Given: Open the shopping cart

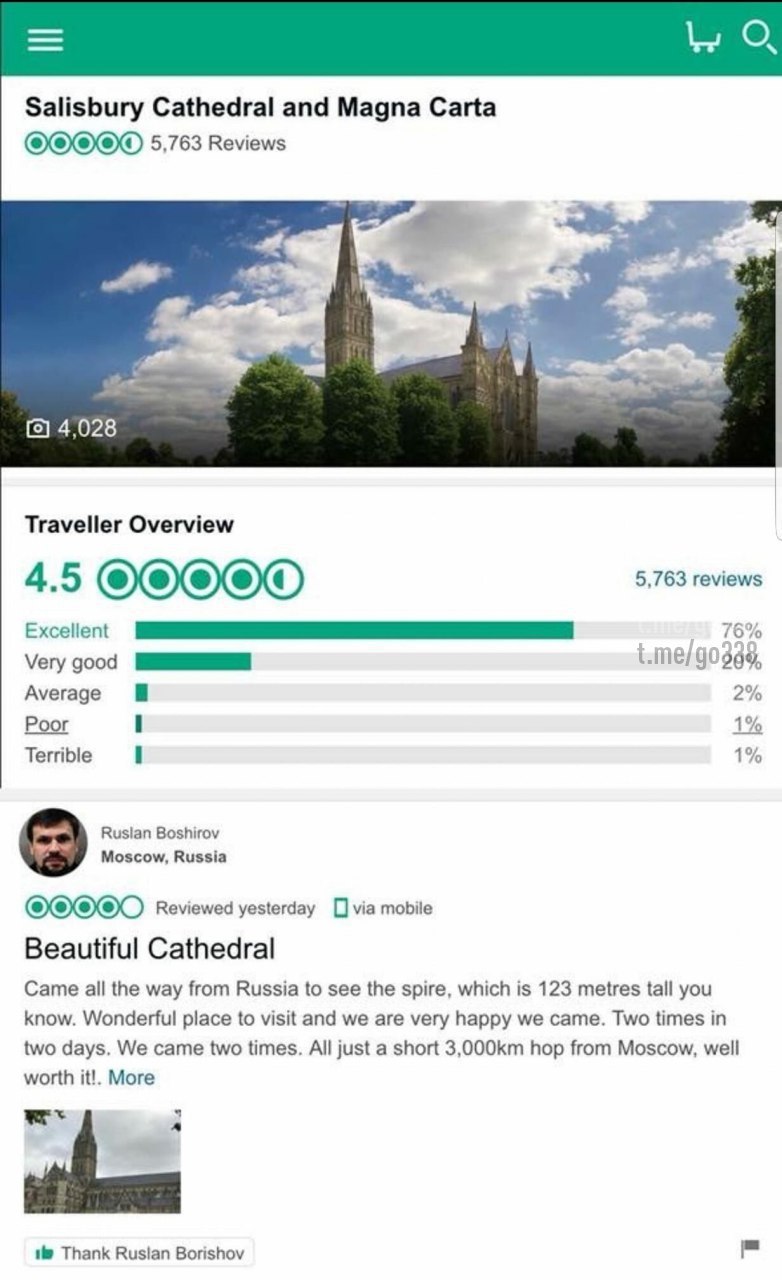Looking at the screenshot, I should click(703, 38).
